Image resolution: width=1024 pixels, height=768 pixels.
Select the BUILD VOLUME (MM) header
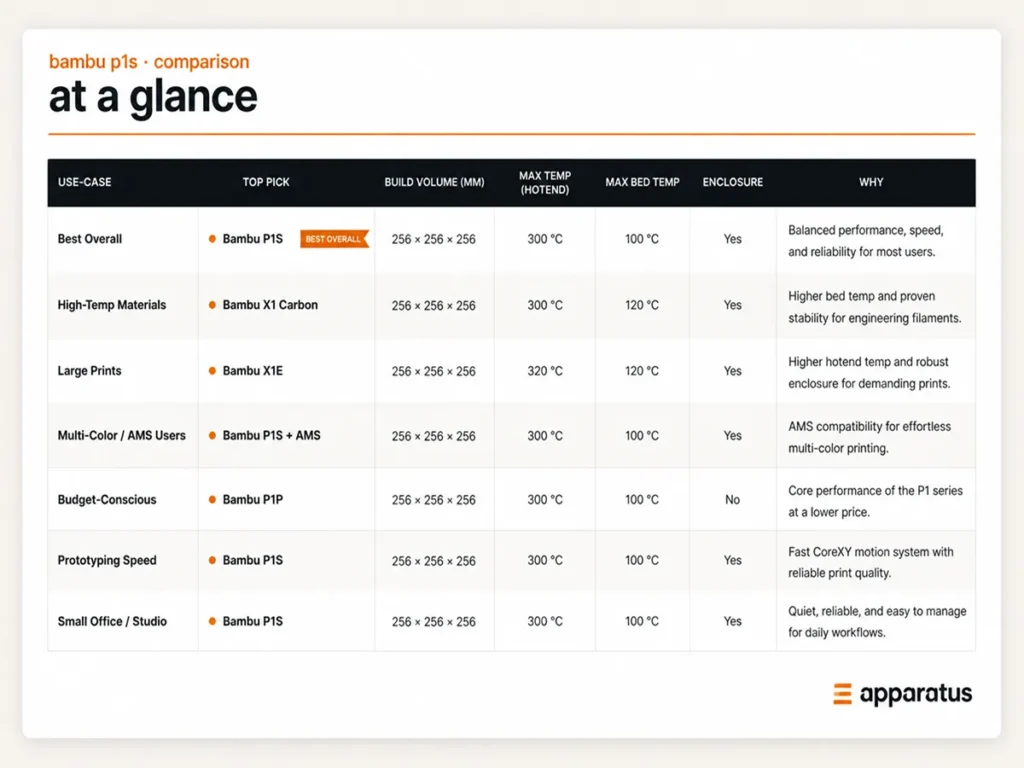click(434, 182)
